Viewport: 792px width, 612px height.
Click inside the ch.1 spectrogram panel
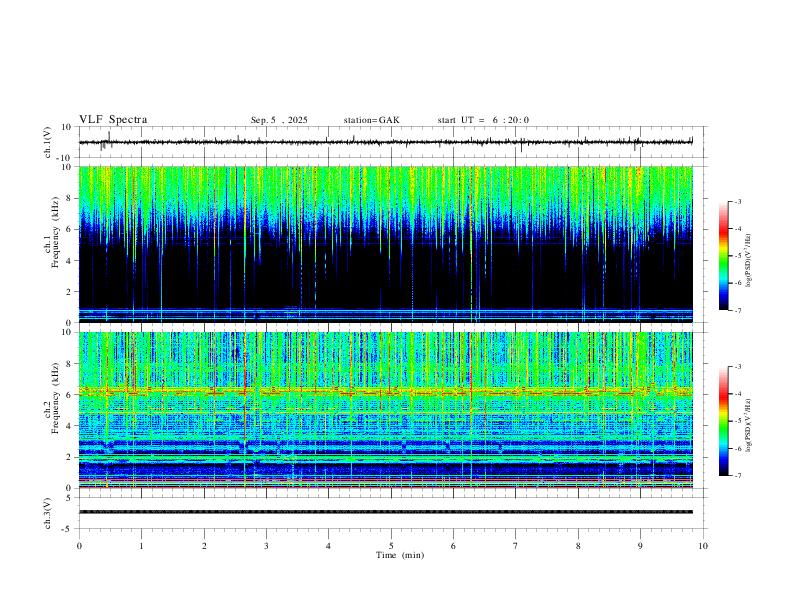[x=386, y=244]
